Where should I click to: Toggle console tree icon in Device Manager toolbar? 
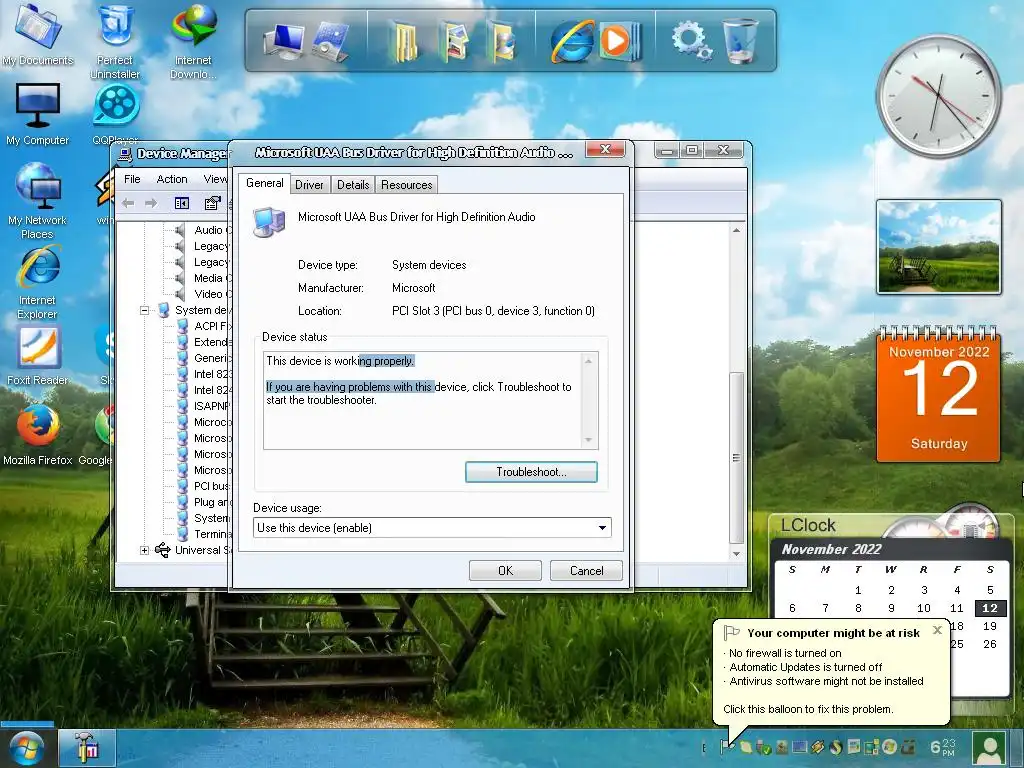(x=182, y=203)
